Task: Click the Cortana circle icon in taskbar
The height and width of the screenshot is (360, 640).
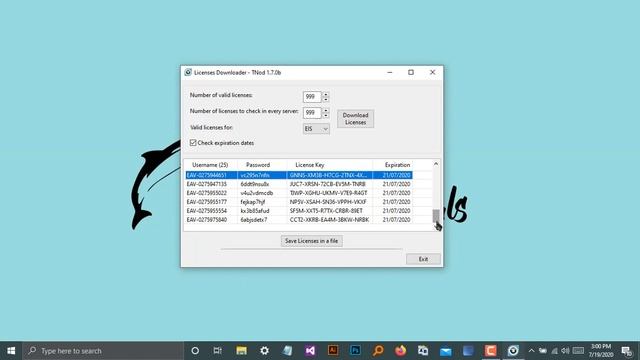Action: pyautogui.click(x=195, y=351)
